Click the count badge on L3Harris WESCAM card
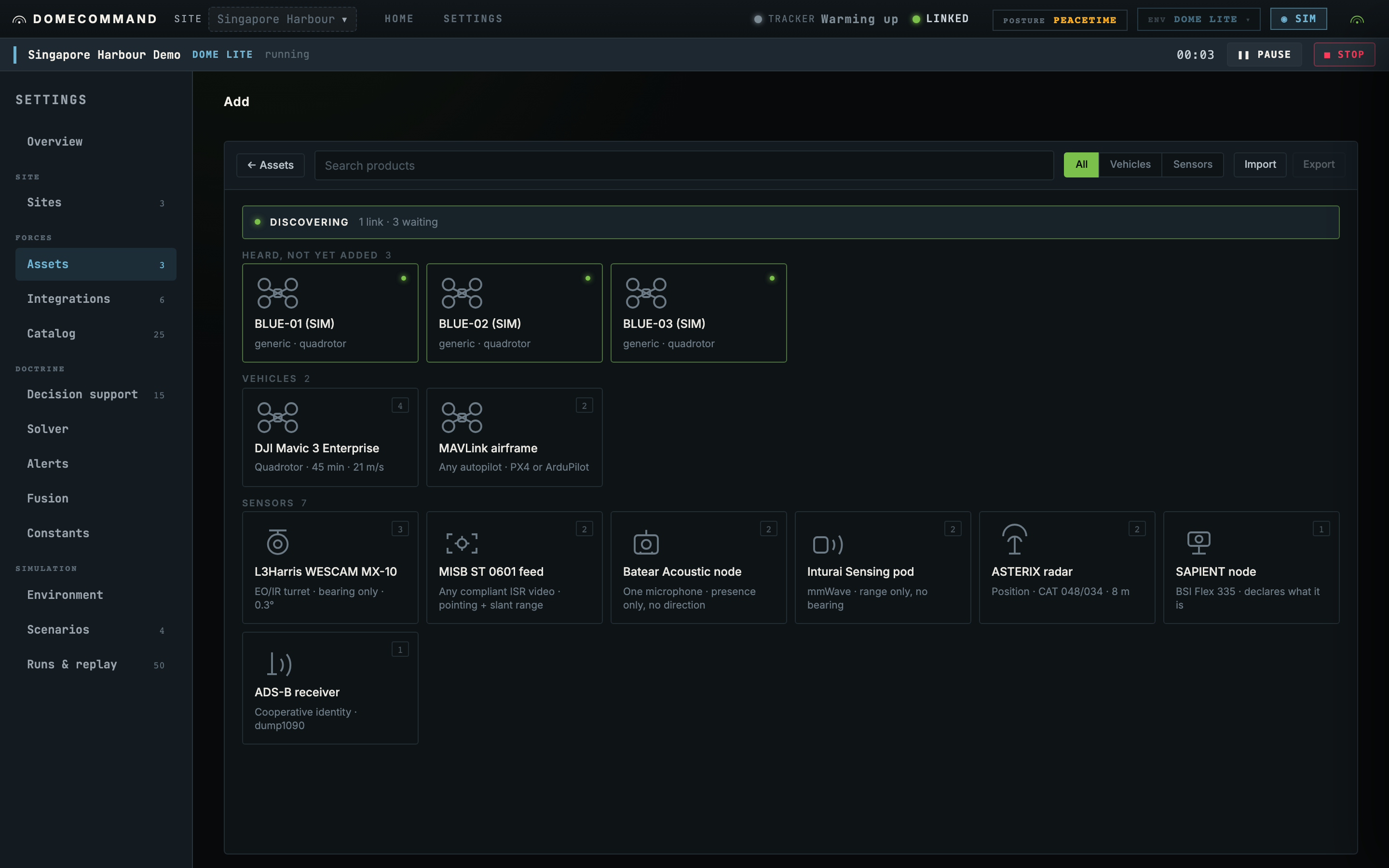 point(400,529)
